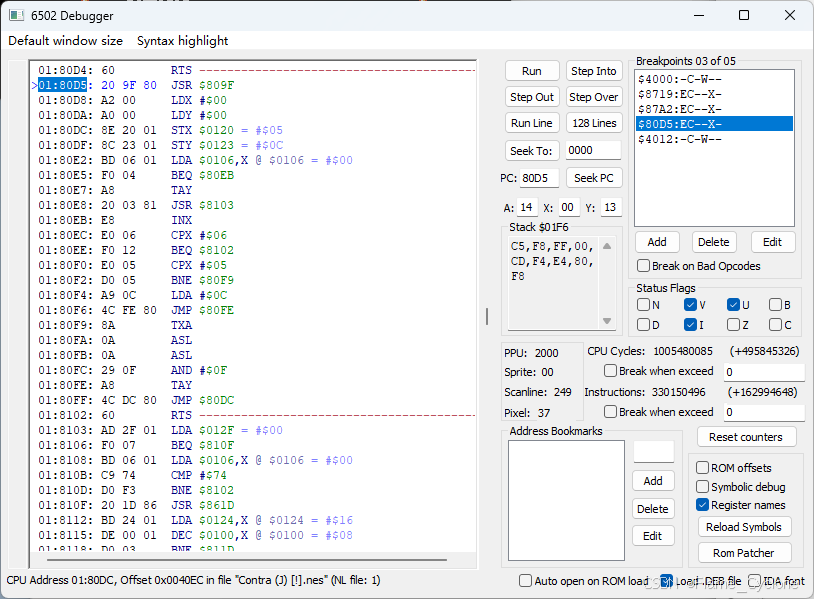The image size is (814, 599).
Task: Focus the Y register field
Action: click(x=610, y=208)
